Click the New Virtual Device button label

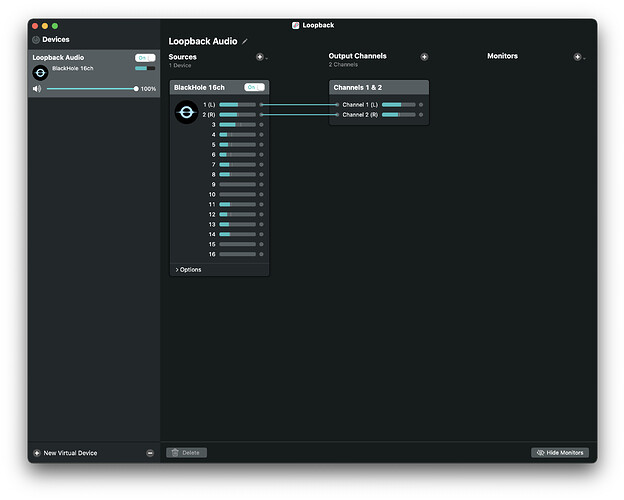(x=70, y=453)
